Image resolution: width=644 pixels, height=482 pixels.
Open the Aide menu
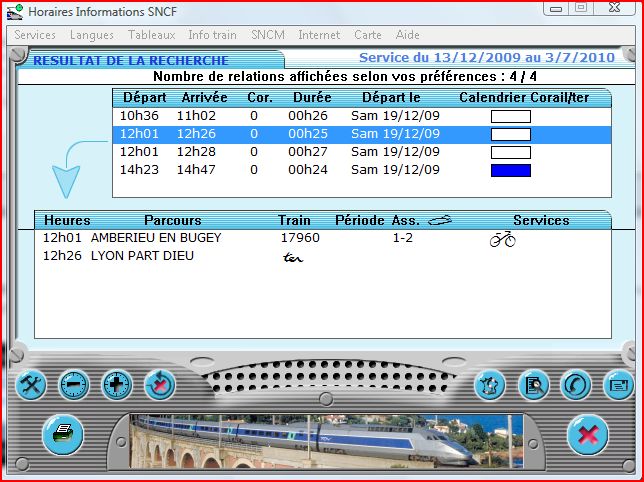pyautogui.click(x=408, y=35)
